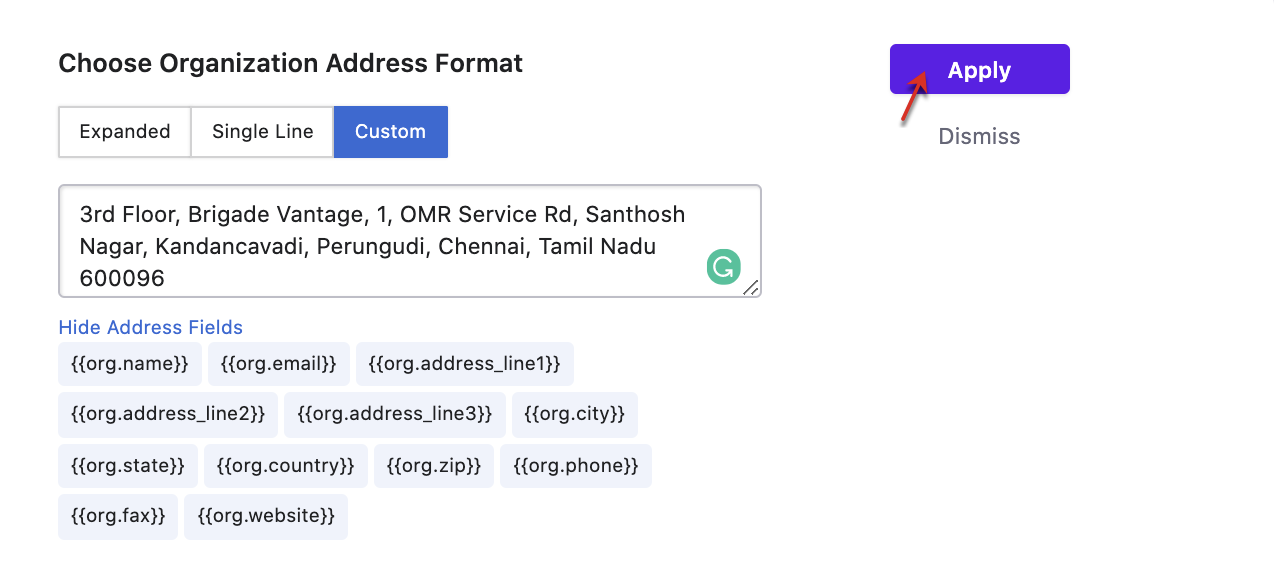Add the {{org.zip}} field tag
The width and height of the screenshot is (1274, 578).
pos(434,466)
